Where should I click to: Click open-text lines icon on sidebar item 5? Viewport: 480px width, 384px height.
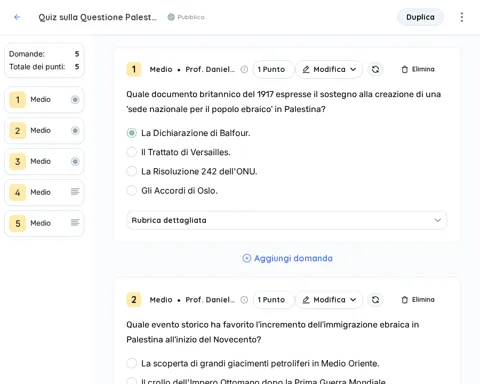click(75, 223)
